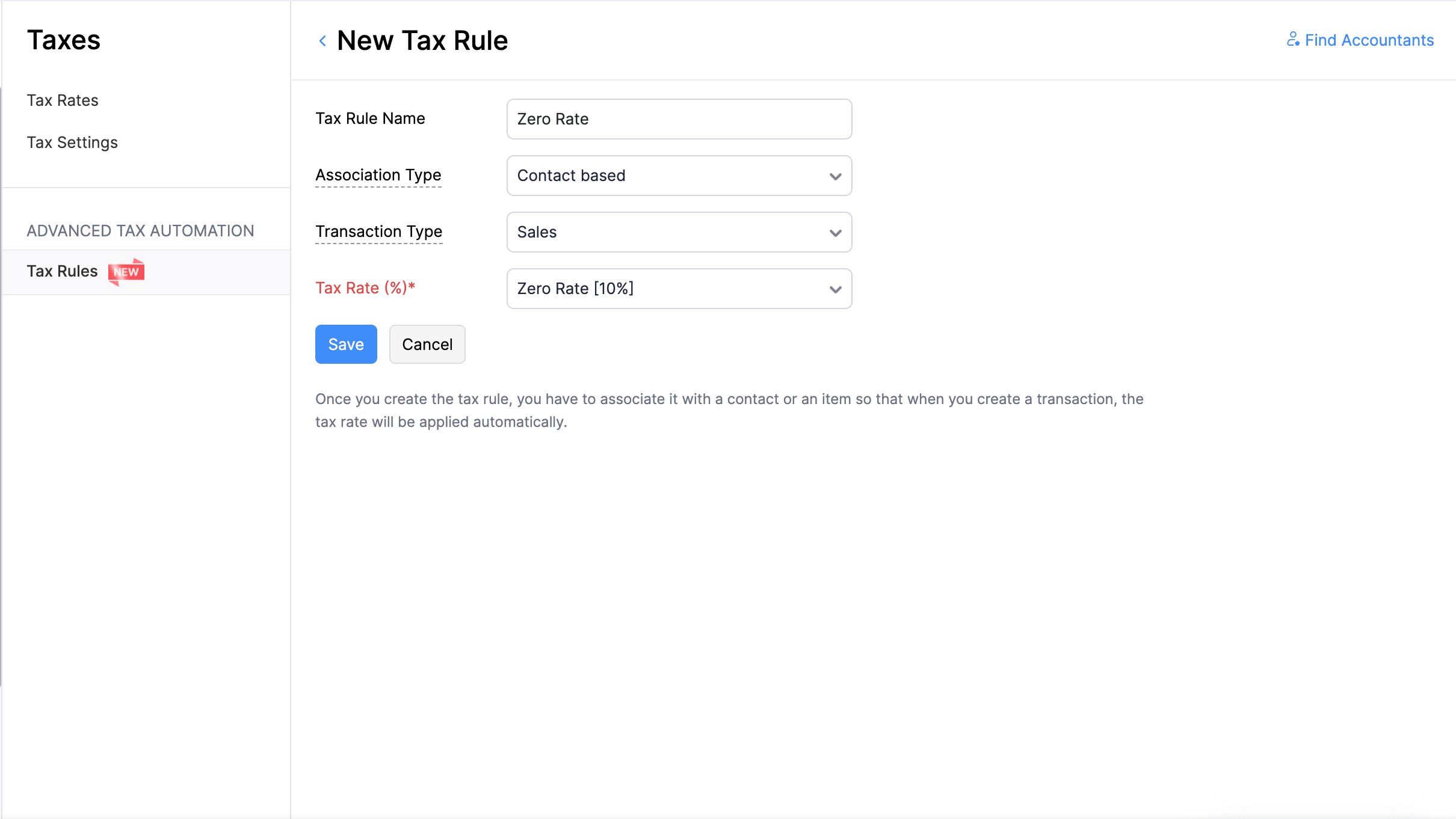Image resolution: width=1456 pixels, height=819 pixels.
Task: Save the new tax rule
Action: 346,345
